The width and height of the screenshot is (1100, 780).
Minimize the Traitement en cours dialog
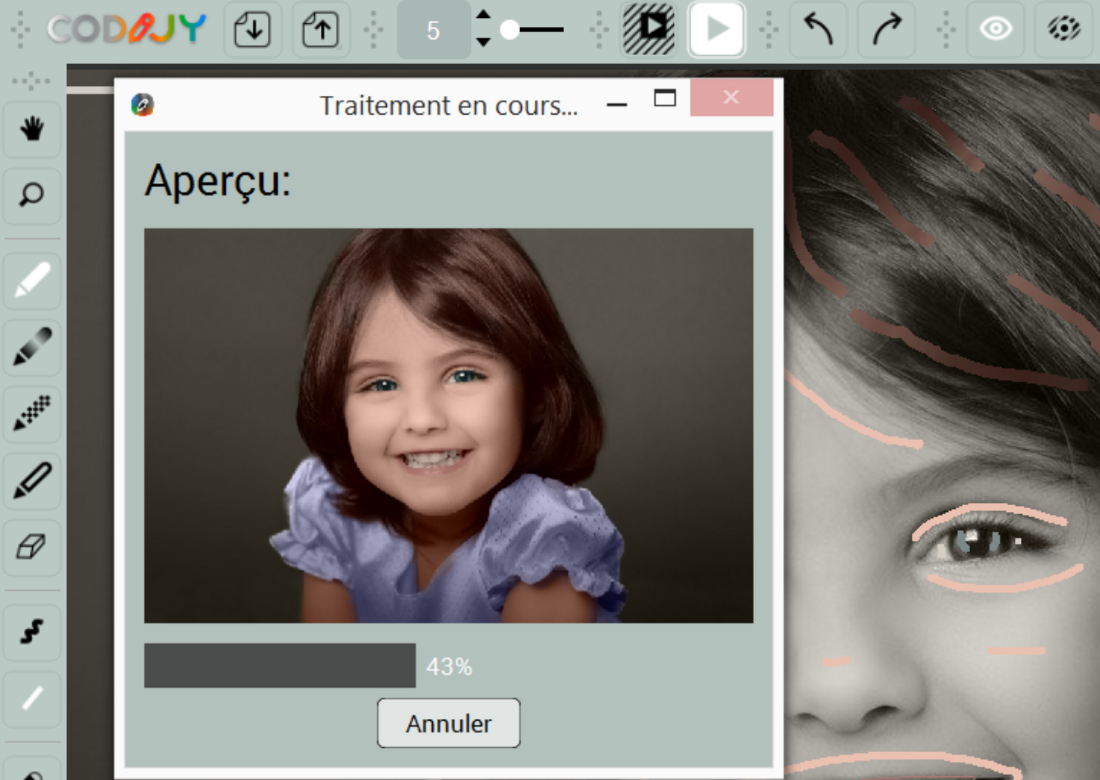[x=617, y=105]
